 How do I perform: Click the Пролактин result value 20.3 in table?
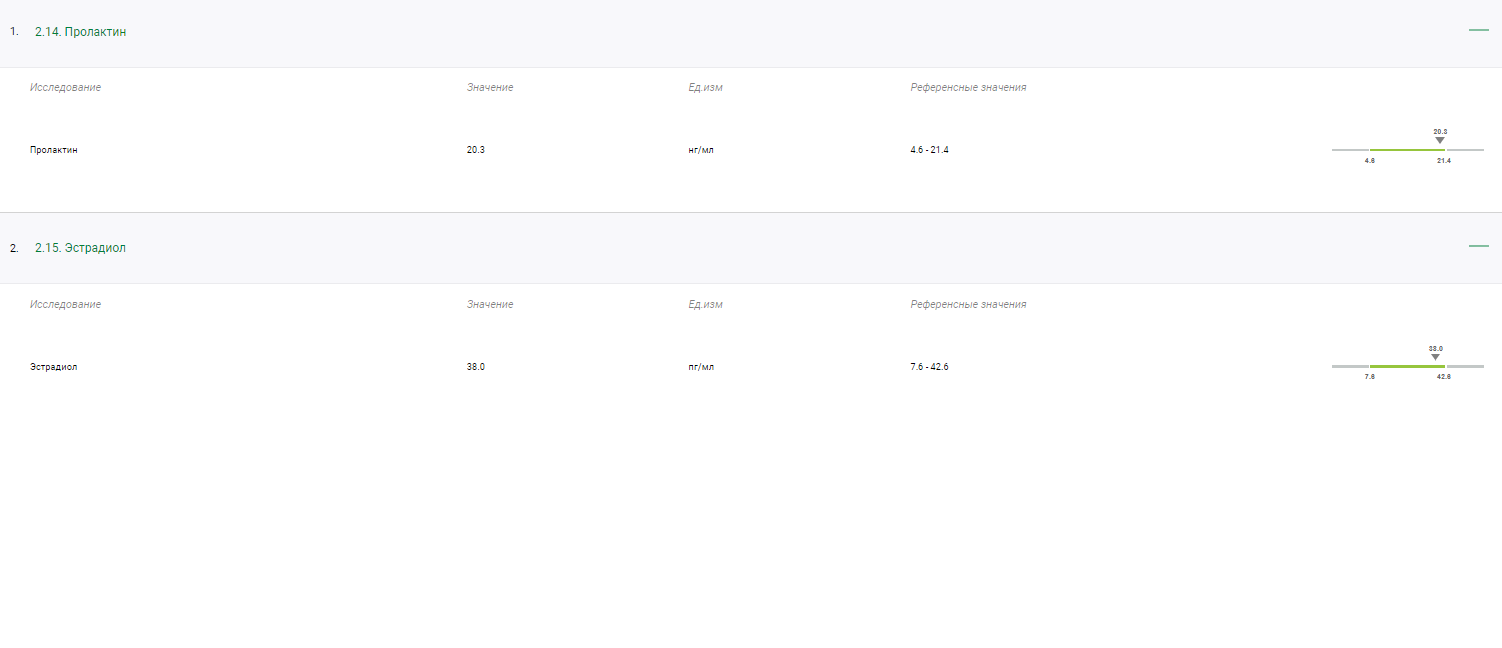(476, 150)
